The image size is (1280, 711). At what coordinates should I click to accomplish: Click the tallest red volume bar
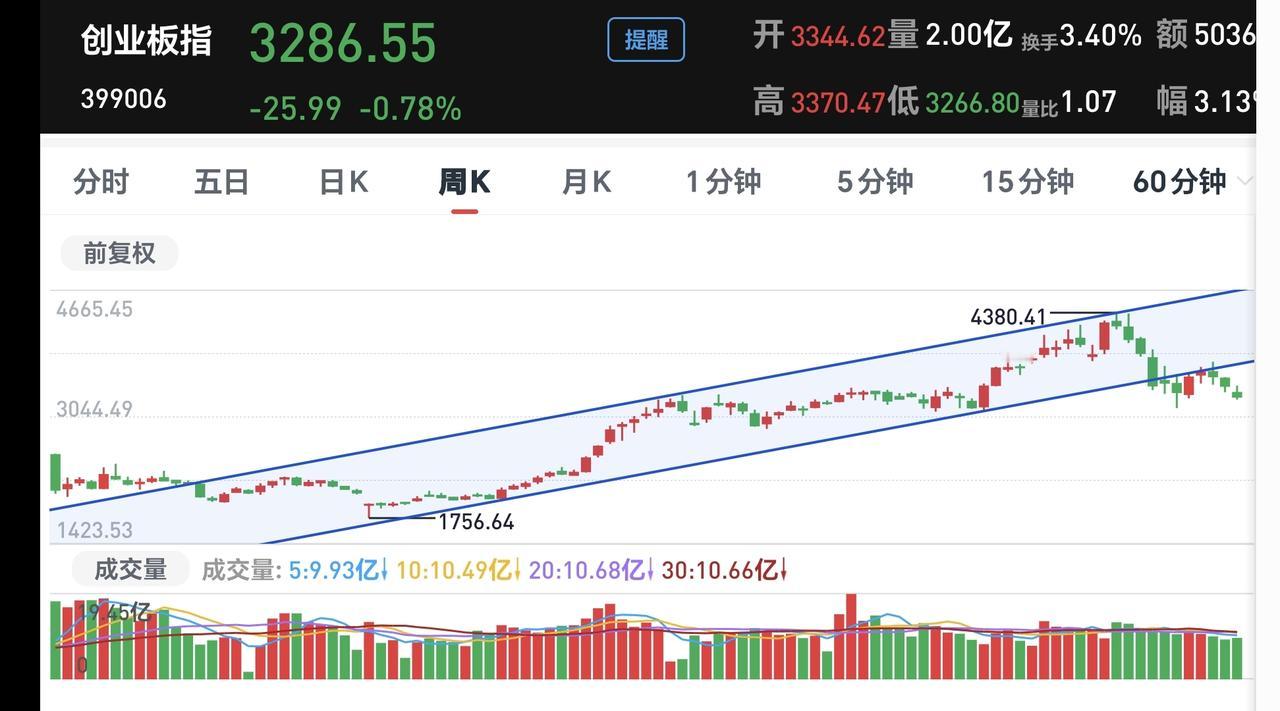851,637
